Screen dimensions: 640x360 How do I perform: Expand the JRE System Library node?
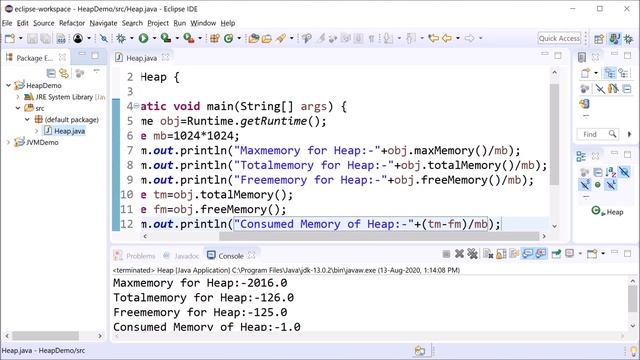tap(18, 97)
